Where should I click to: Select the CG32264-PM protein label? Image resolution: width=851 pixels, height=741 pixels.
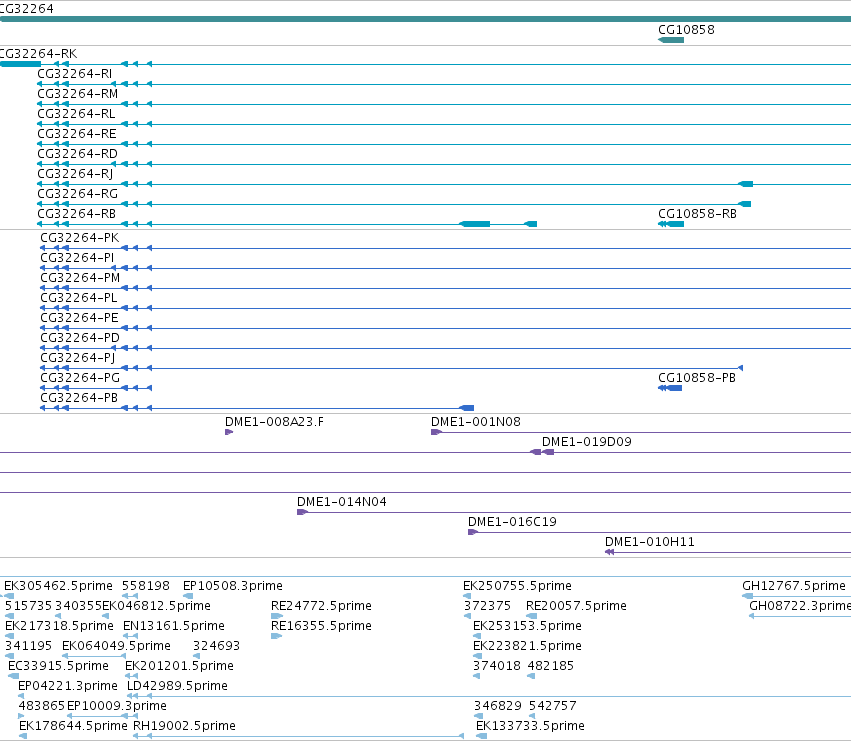coord(80,278)
